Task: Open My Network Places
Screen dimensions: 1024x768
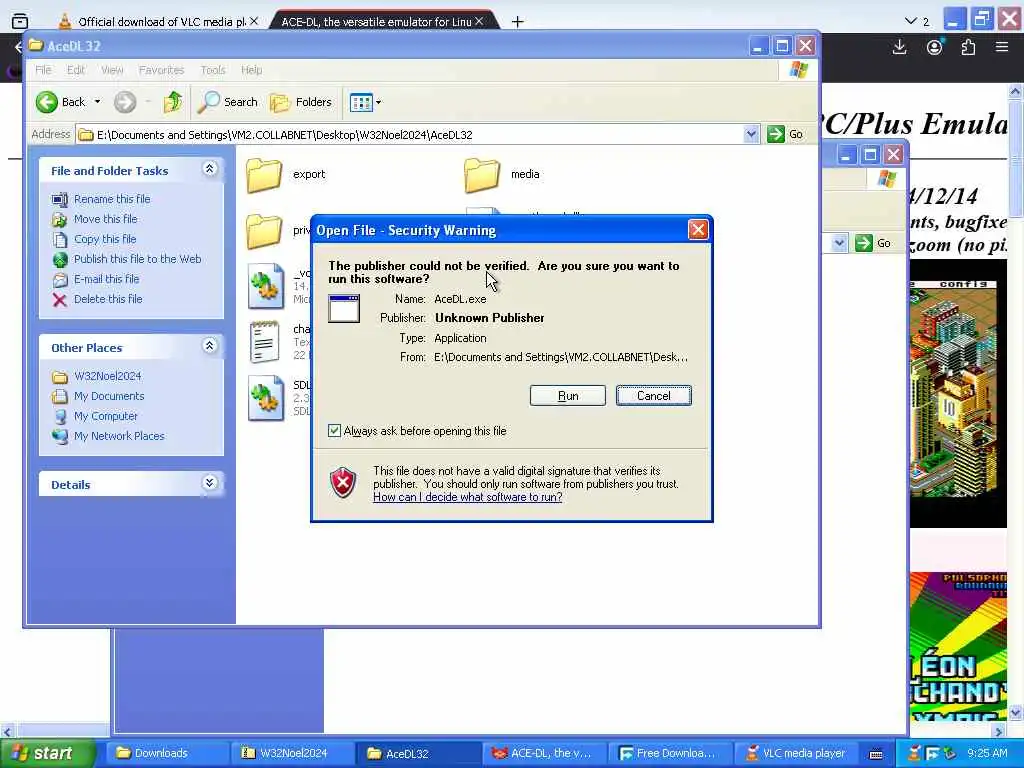Action: pos(119,436)
